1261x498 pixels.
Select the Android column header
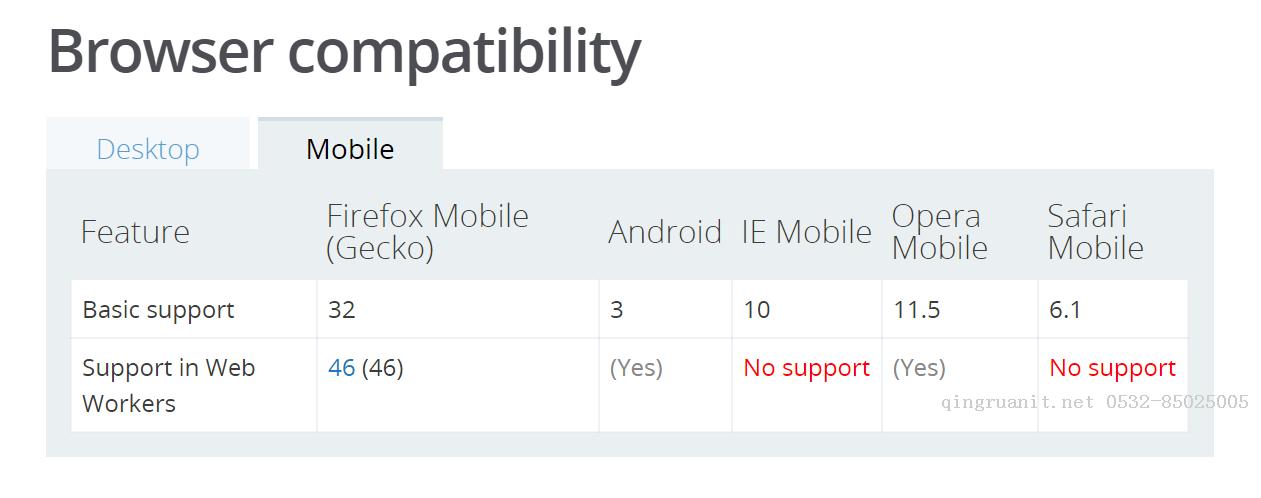[664, 232]
